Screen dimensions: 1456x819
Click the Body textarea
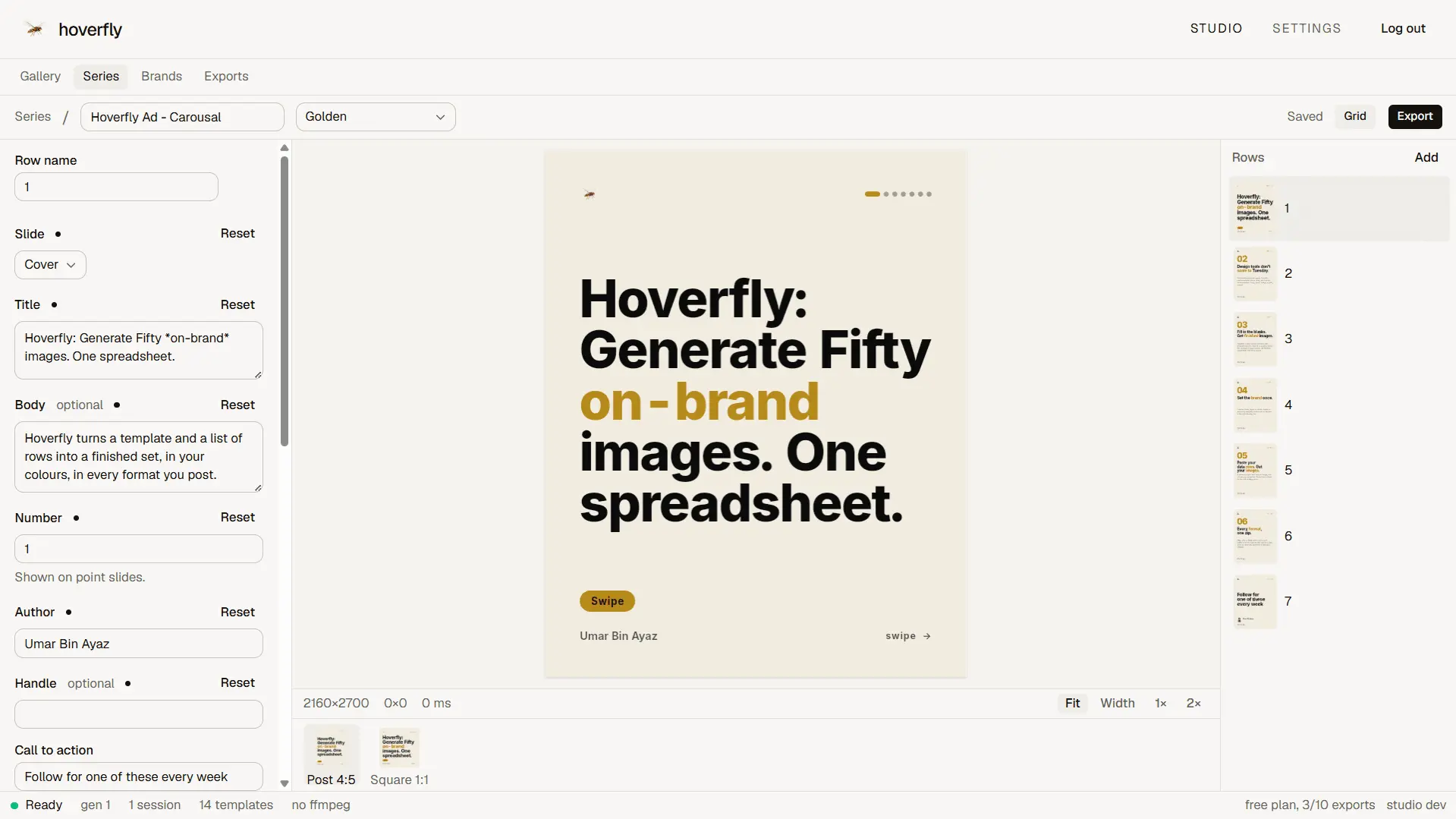tap(139, 457)
